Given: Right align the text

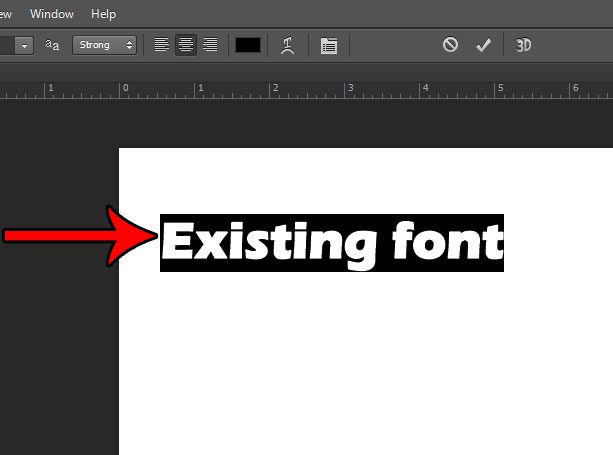Looking at the screenshot, I should click(210, 45).
